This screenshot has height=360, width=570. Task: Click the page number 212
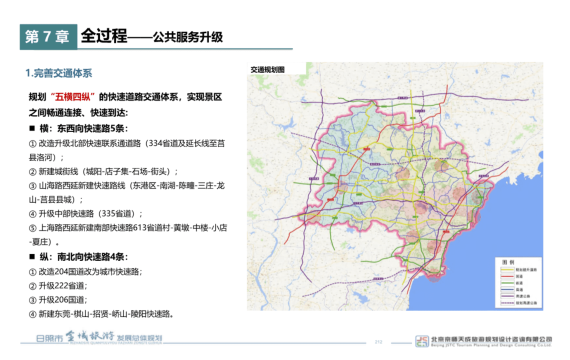[x=378, y=342]
